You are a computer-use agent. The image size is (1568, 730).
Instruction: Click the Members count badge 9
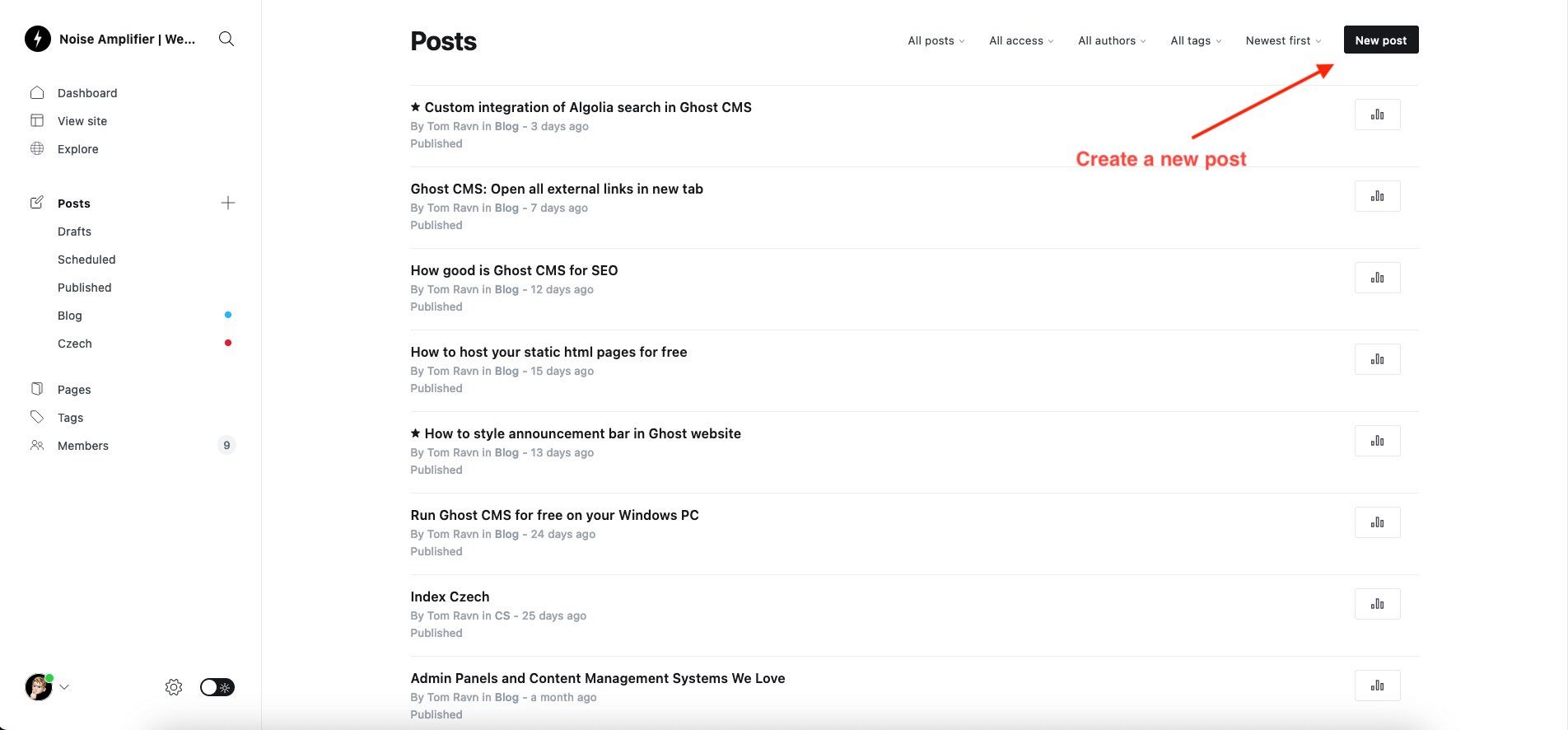click(x=226, y=445)
